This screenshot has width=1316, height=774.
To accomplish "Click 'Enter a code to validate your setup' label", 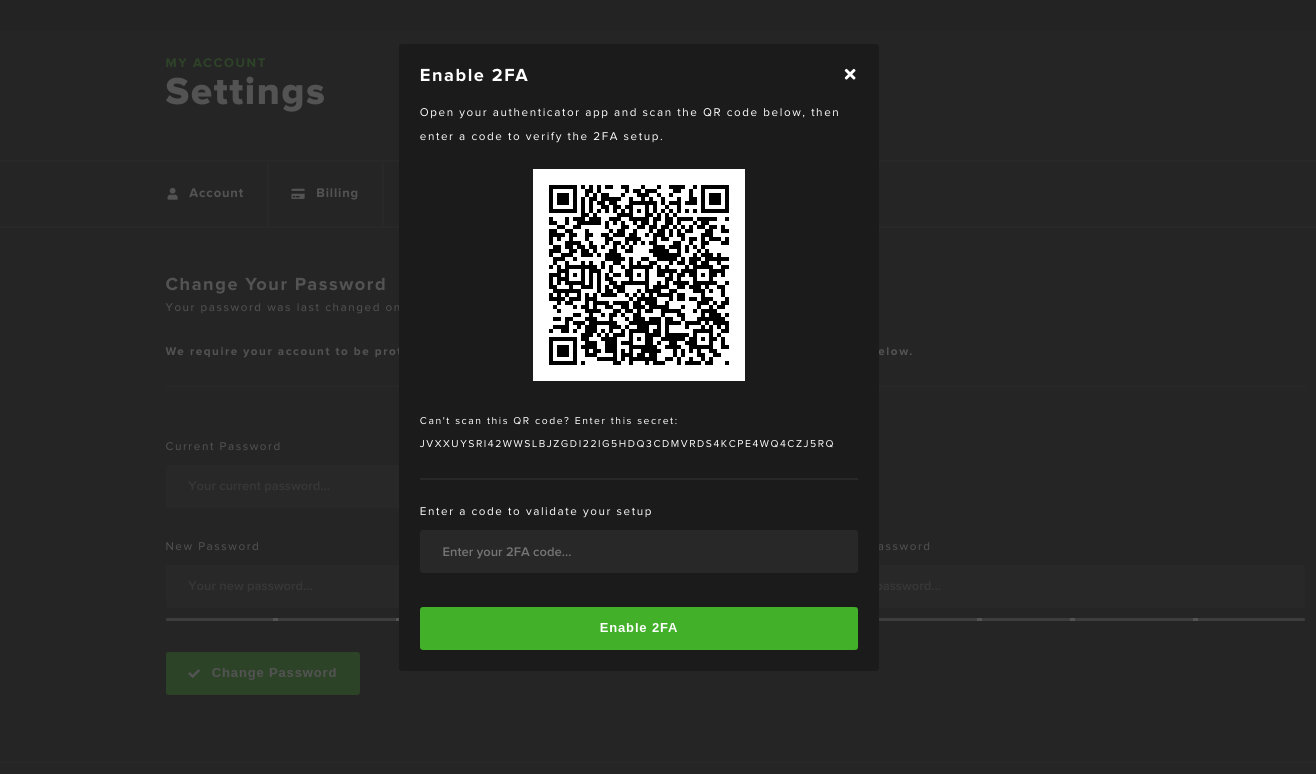I will pyautogui.click(x=536, y=511).
